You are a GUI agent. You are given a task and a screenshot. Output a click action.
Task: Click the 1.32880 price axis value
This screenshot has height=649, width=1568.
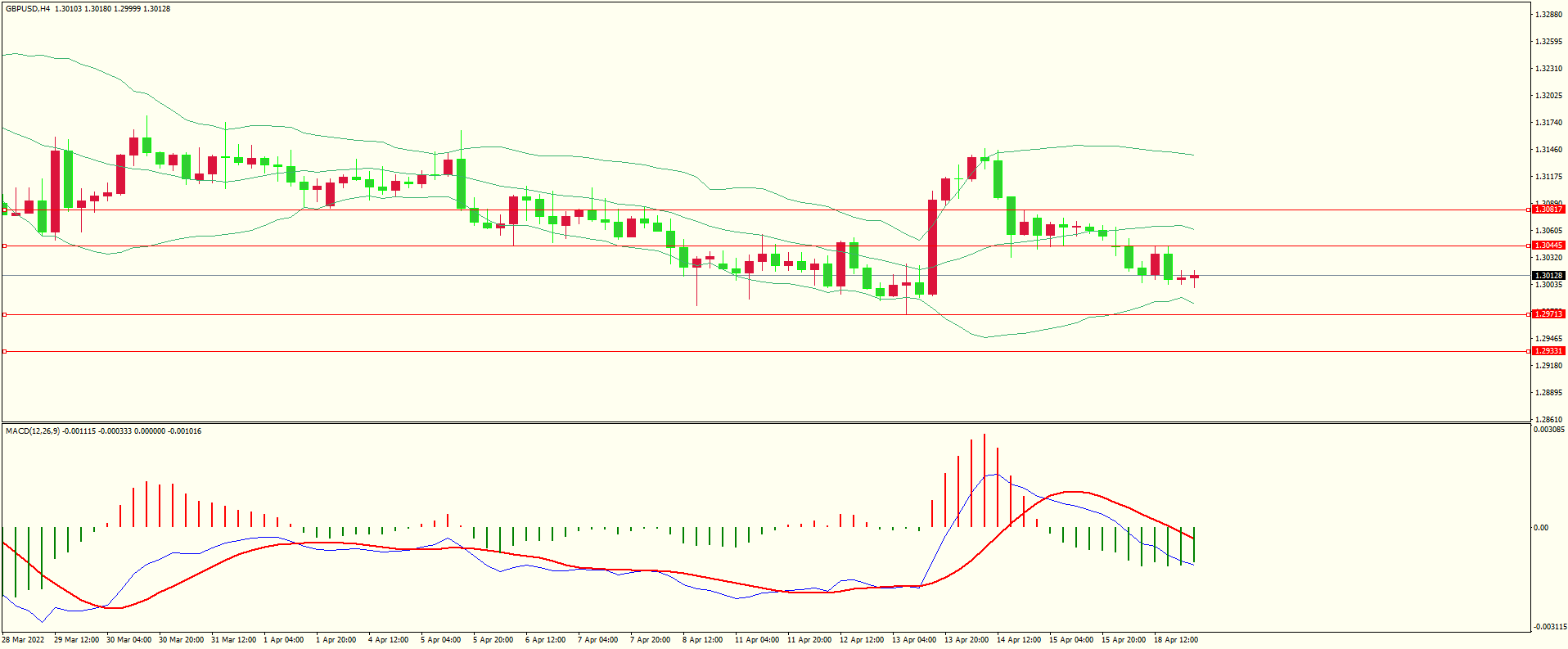click(1548, 15)
